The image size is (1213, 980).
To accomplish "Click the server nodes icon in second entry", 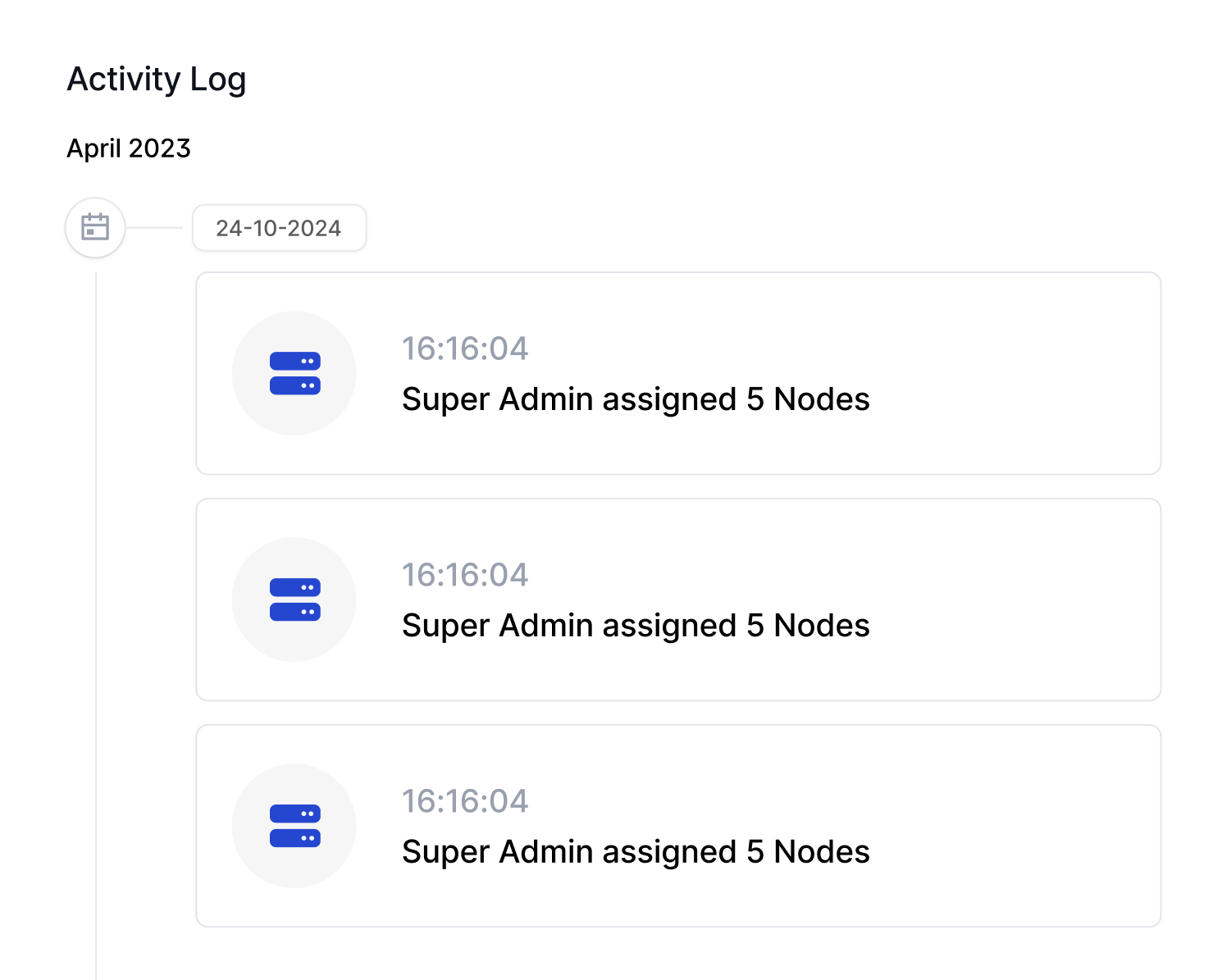I will point(294,599).
